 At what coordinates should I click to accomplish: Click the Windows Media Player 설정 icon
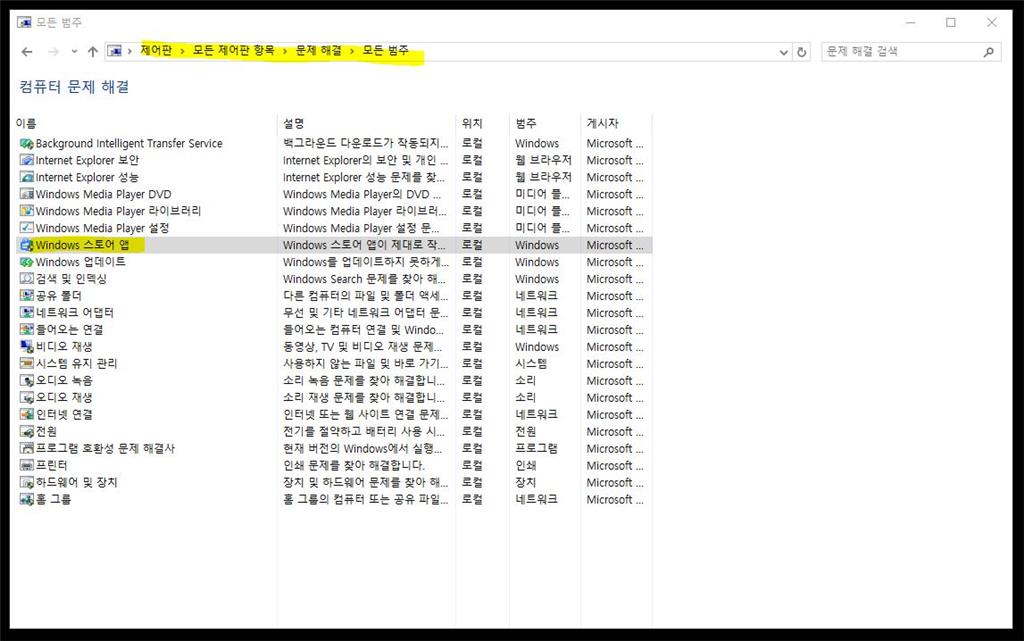27,228
